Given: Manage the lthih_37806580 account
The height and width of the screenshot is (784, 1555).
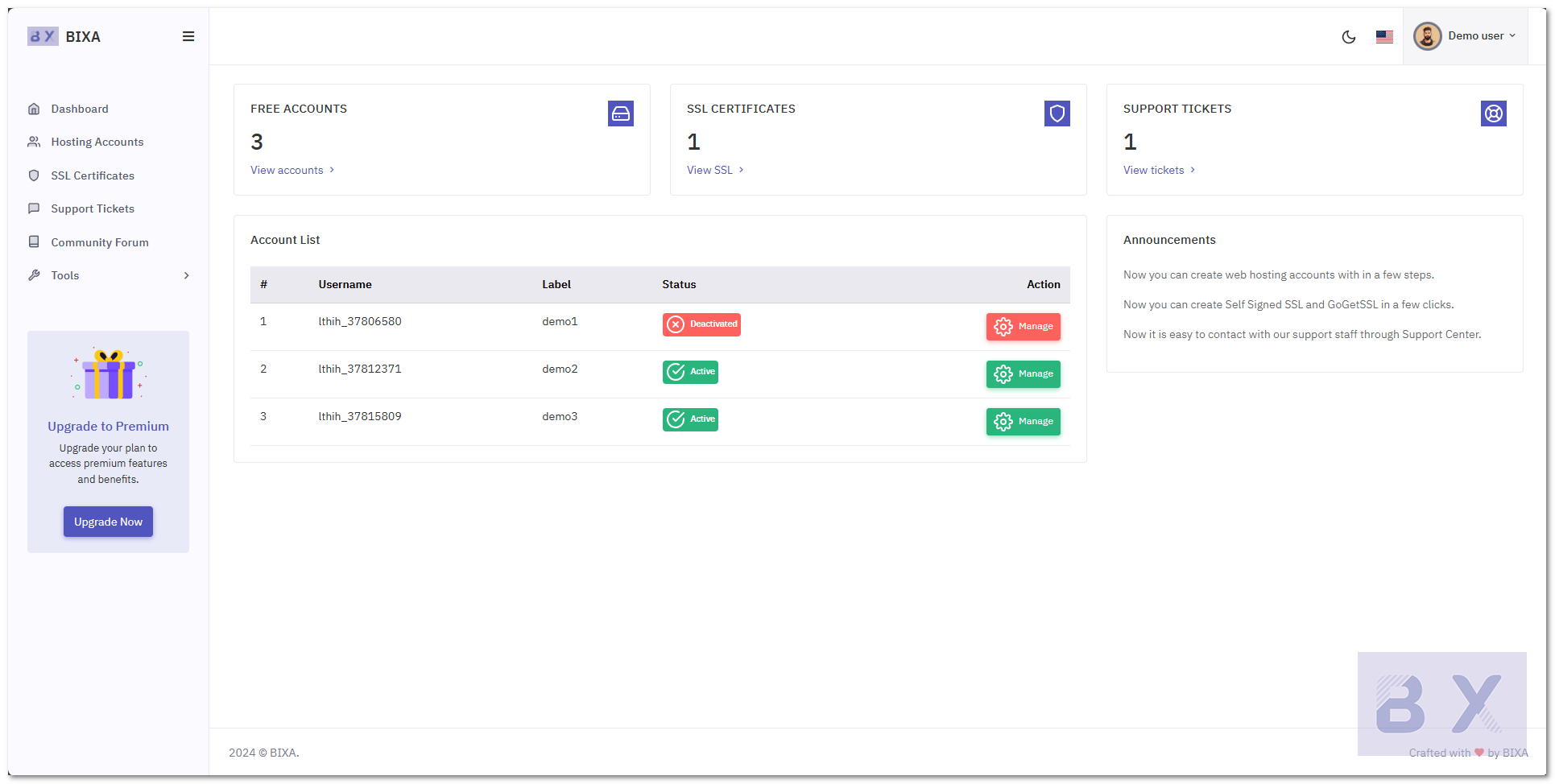Looking at the screenshot, I should point(1023,327).
